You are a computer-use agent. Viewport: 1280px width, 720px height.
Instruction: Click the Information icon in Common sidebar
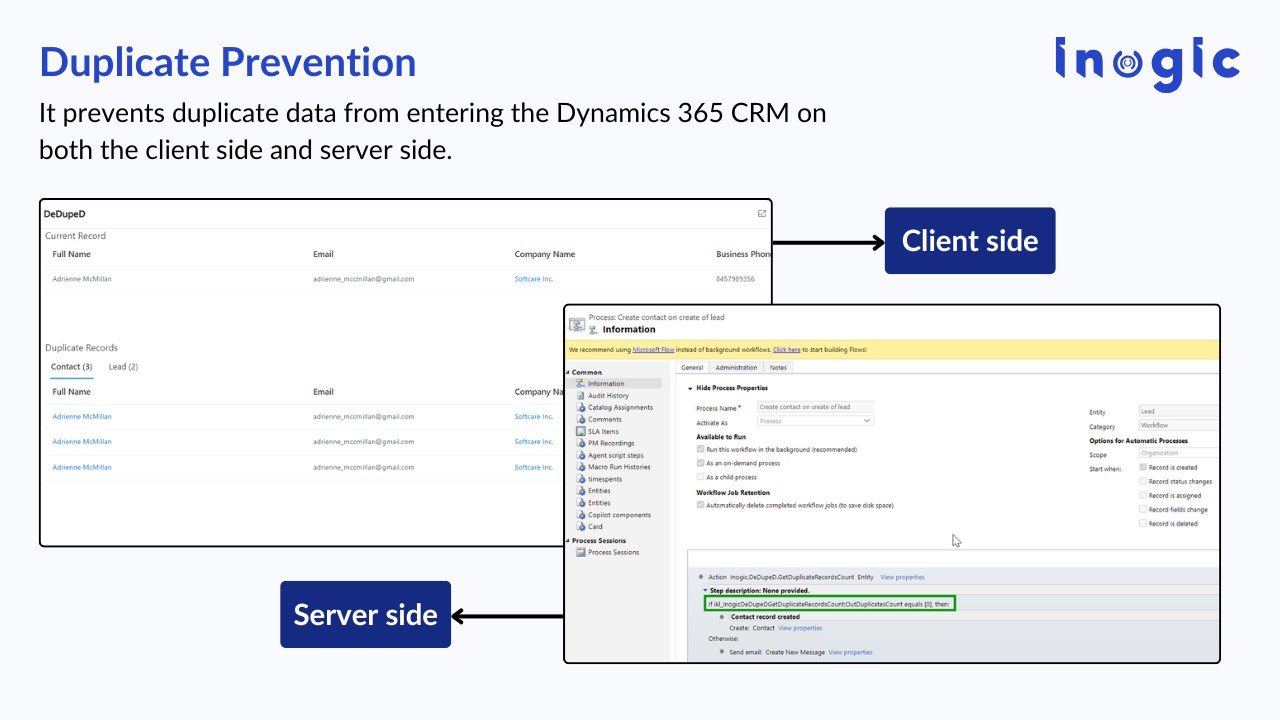[580, 384]
